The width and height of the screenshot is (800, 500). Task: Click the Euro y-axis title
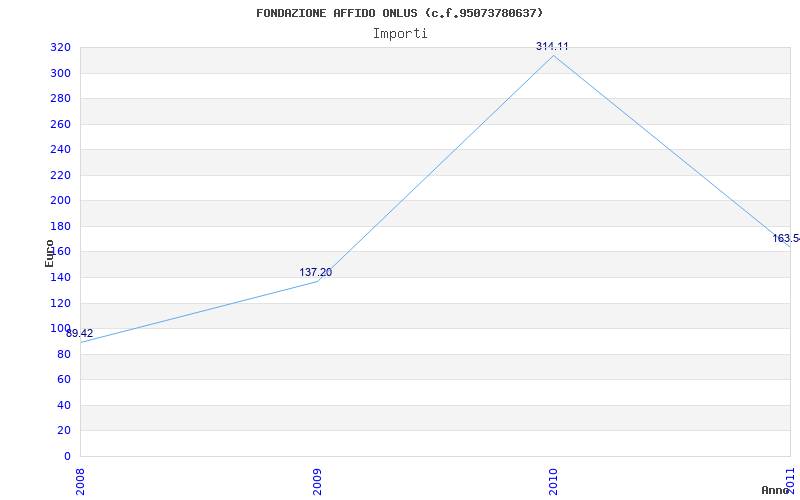pos(49,253)
